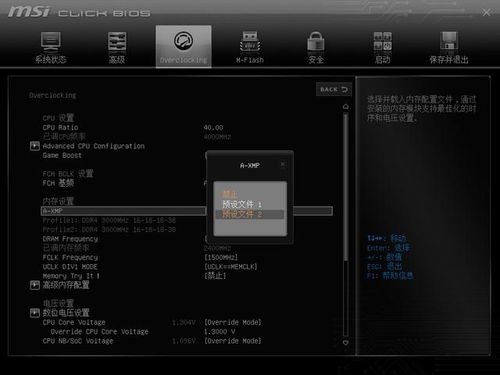Select the CPU Ratio row
This screenshot has width=500, height=375.
tap(187, 128)
